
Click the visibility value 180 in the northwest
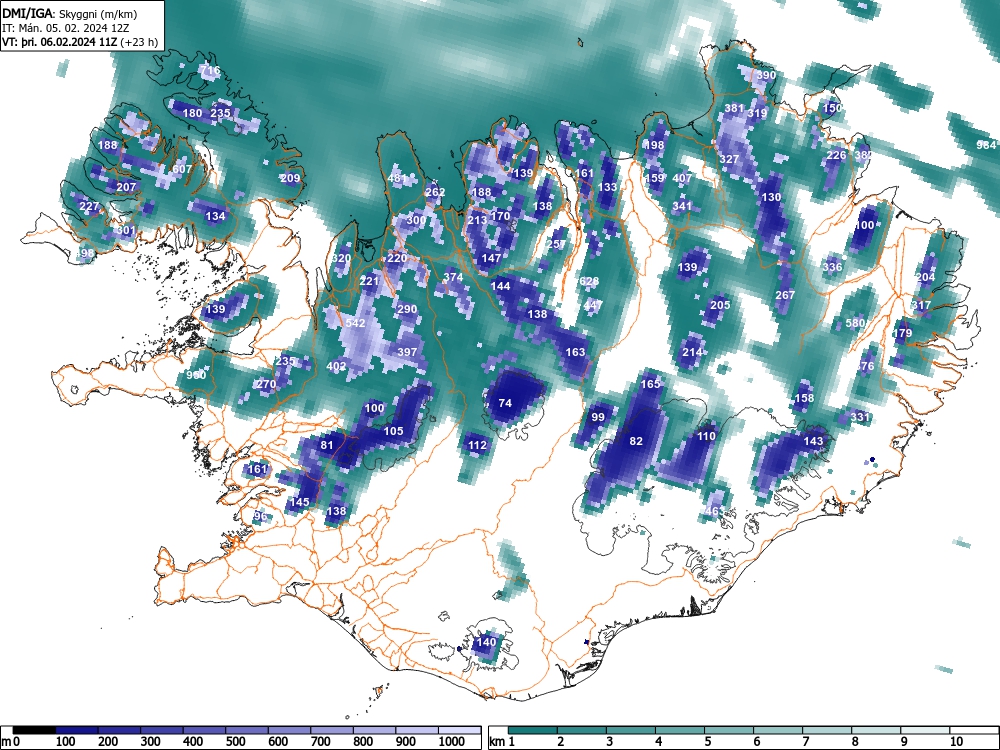(x=192, y=113)
